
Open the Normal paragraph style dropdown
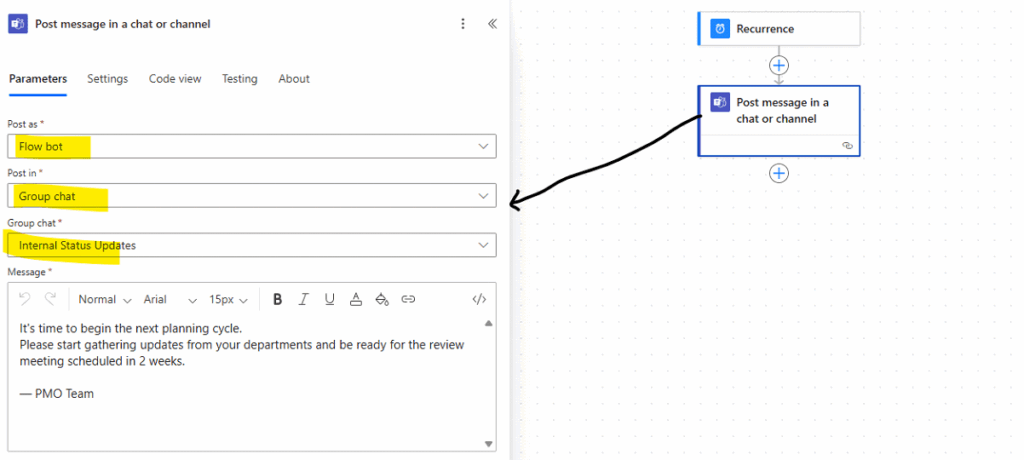(x=104, y=299)
